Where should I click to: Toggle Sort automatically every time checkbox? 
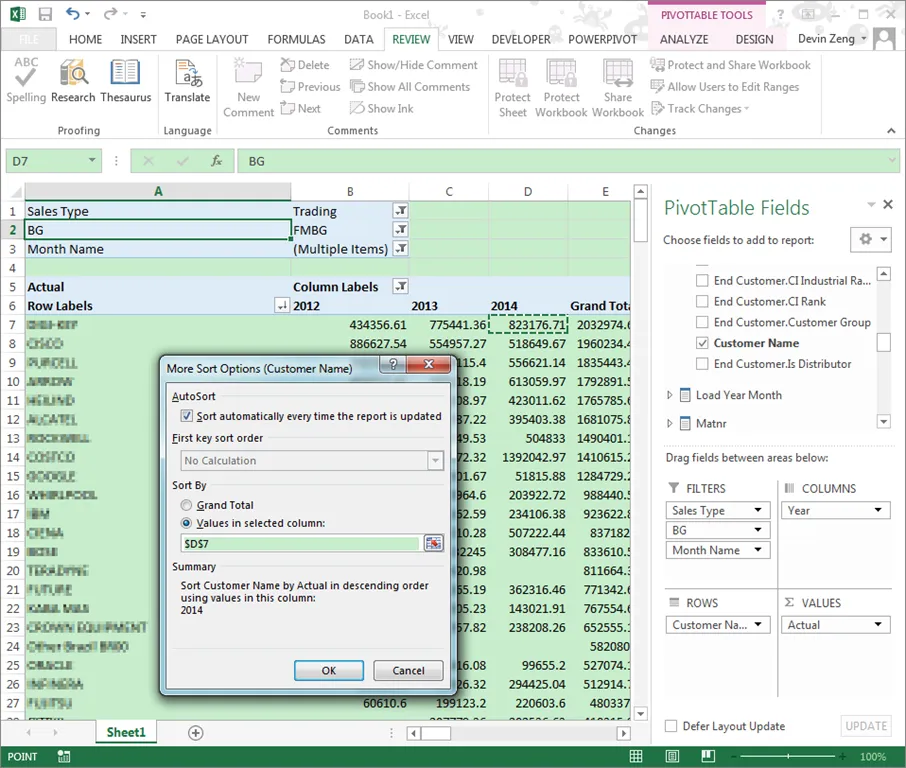pyautogui.click(x=186, y=416)
